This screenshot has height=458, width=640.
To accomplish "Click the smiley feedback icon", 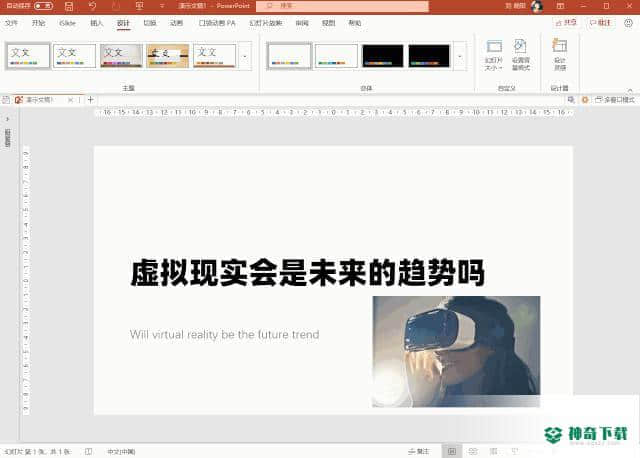I will [629, 23].
